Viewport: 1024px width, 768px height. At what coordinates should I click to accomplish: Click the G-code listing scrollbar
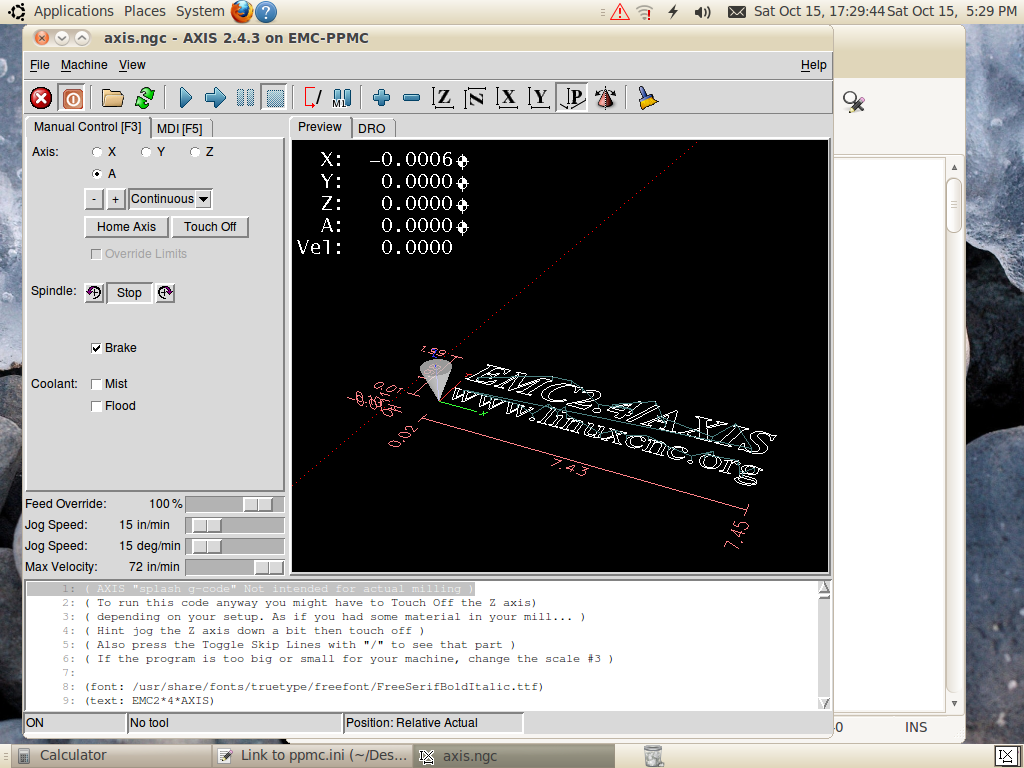(x=824, y=645)
